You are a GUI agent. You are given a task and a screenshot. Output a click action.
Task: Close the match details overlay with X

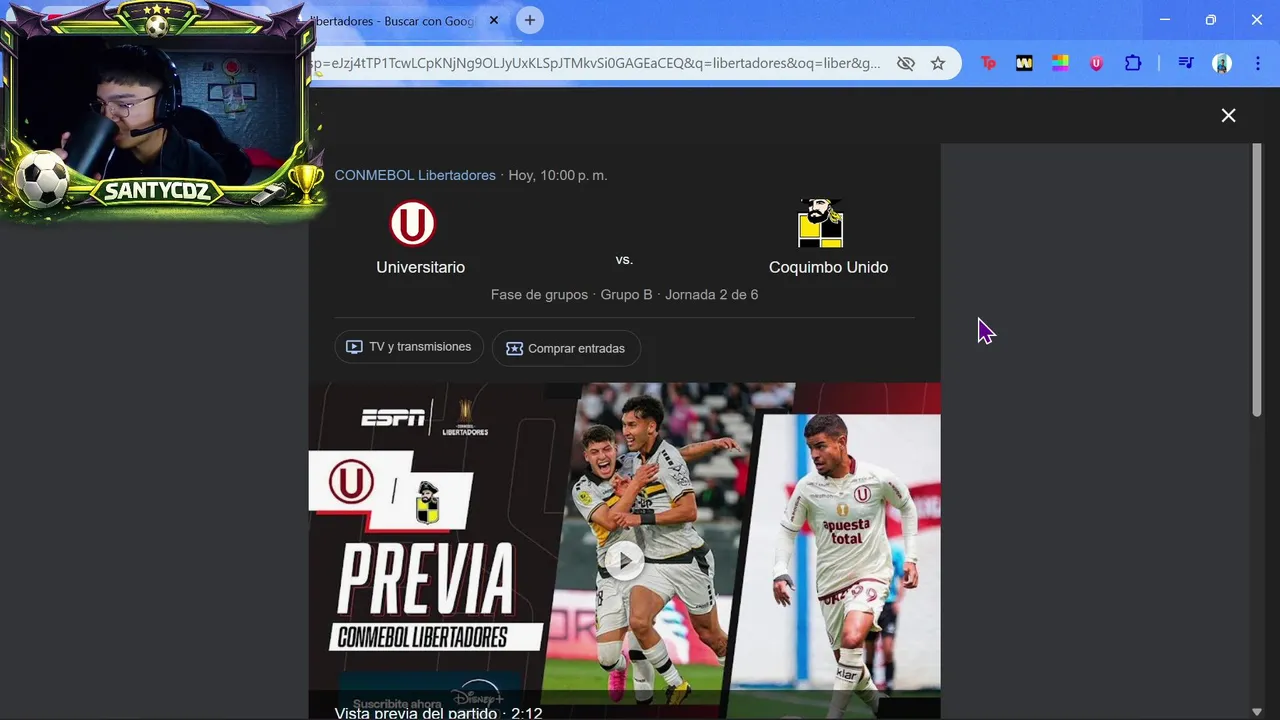(x=1228, y=115)
